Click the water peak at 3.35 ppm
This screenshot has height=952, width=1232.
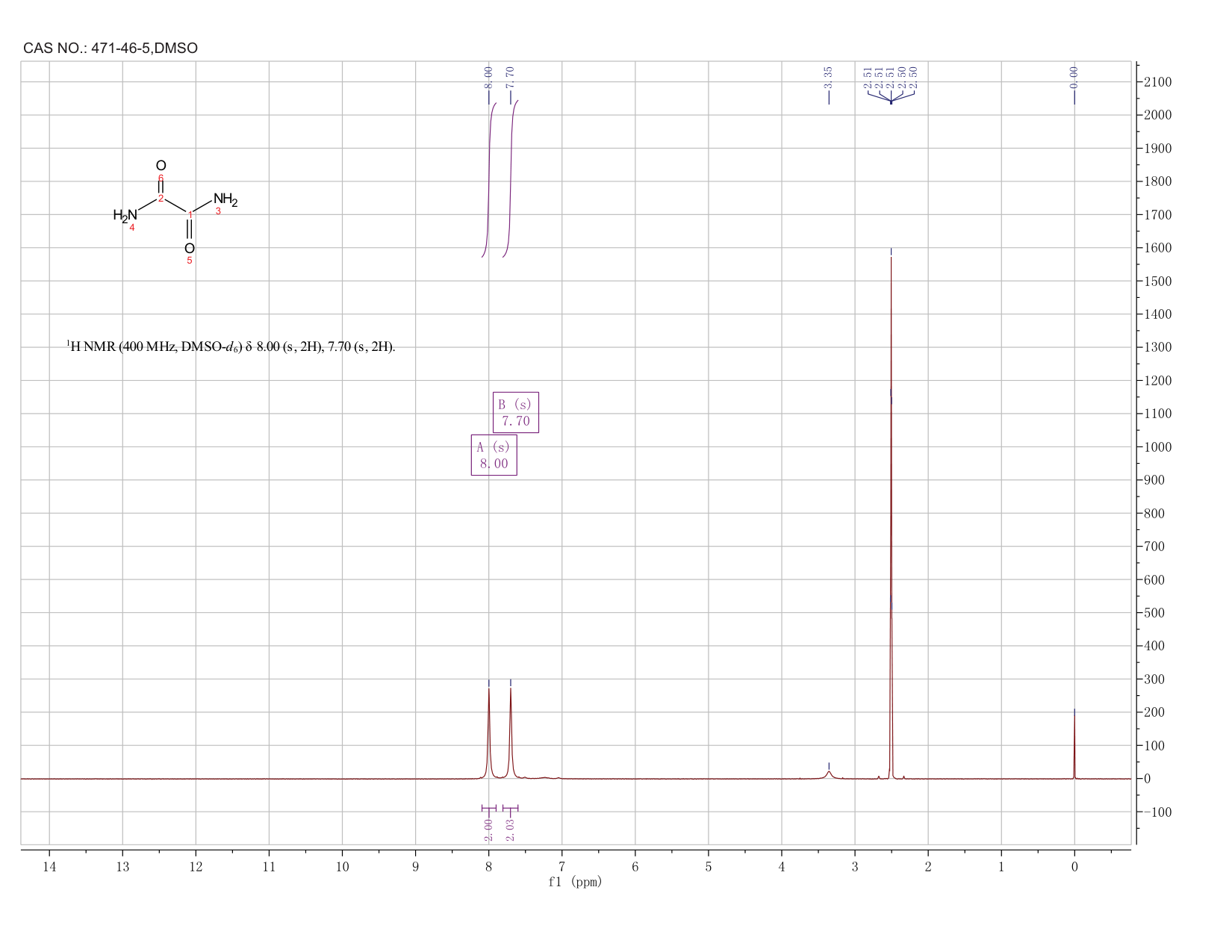pyautogui.click(x=829, y=774)
